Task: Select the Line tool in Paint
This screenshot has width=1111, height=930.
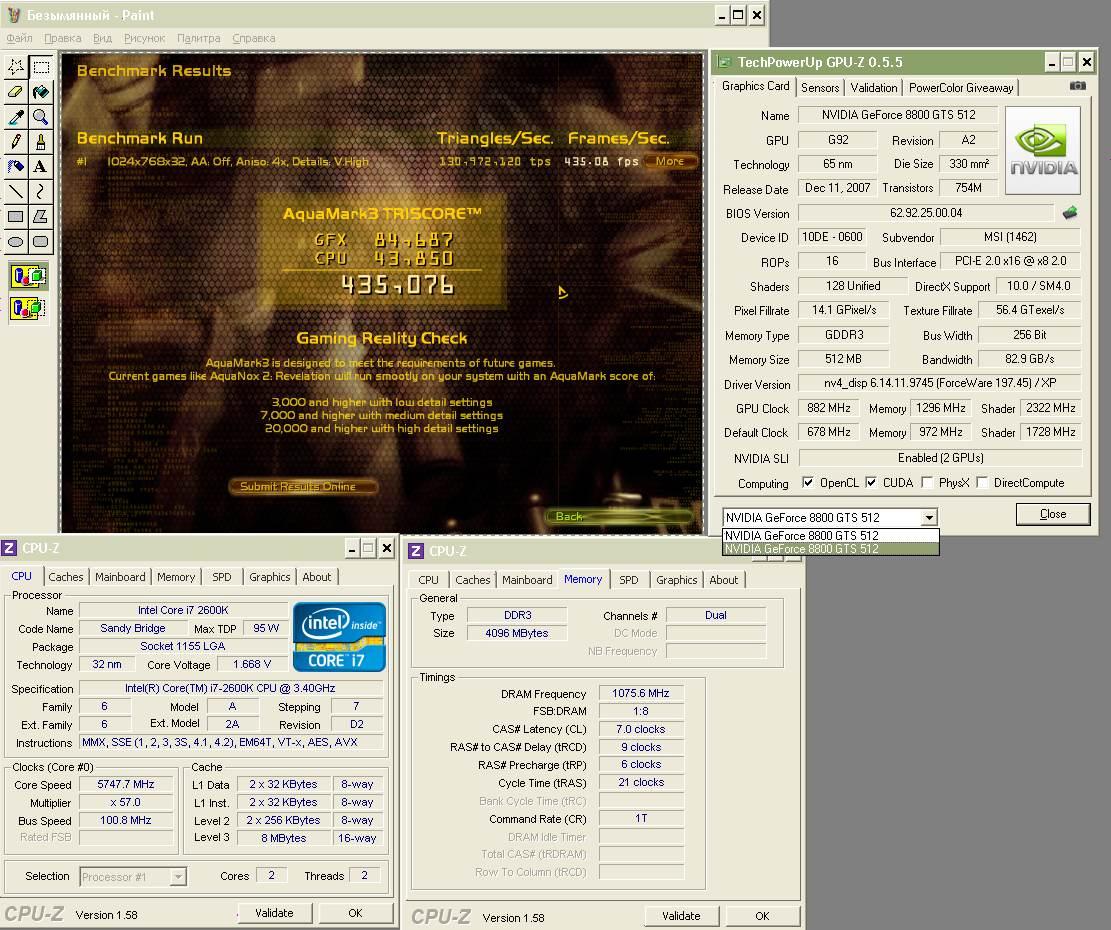Action: click(x=16, y=191)
